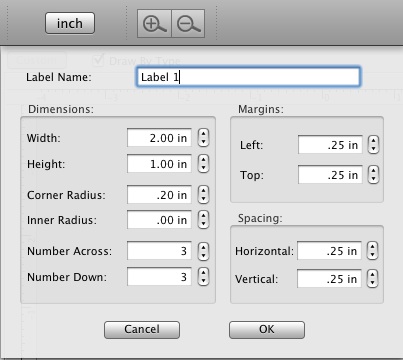Click the Number Across stepper

pyautogui.click(x=203, y=251)
